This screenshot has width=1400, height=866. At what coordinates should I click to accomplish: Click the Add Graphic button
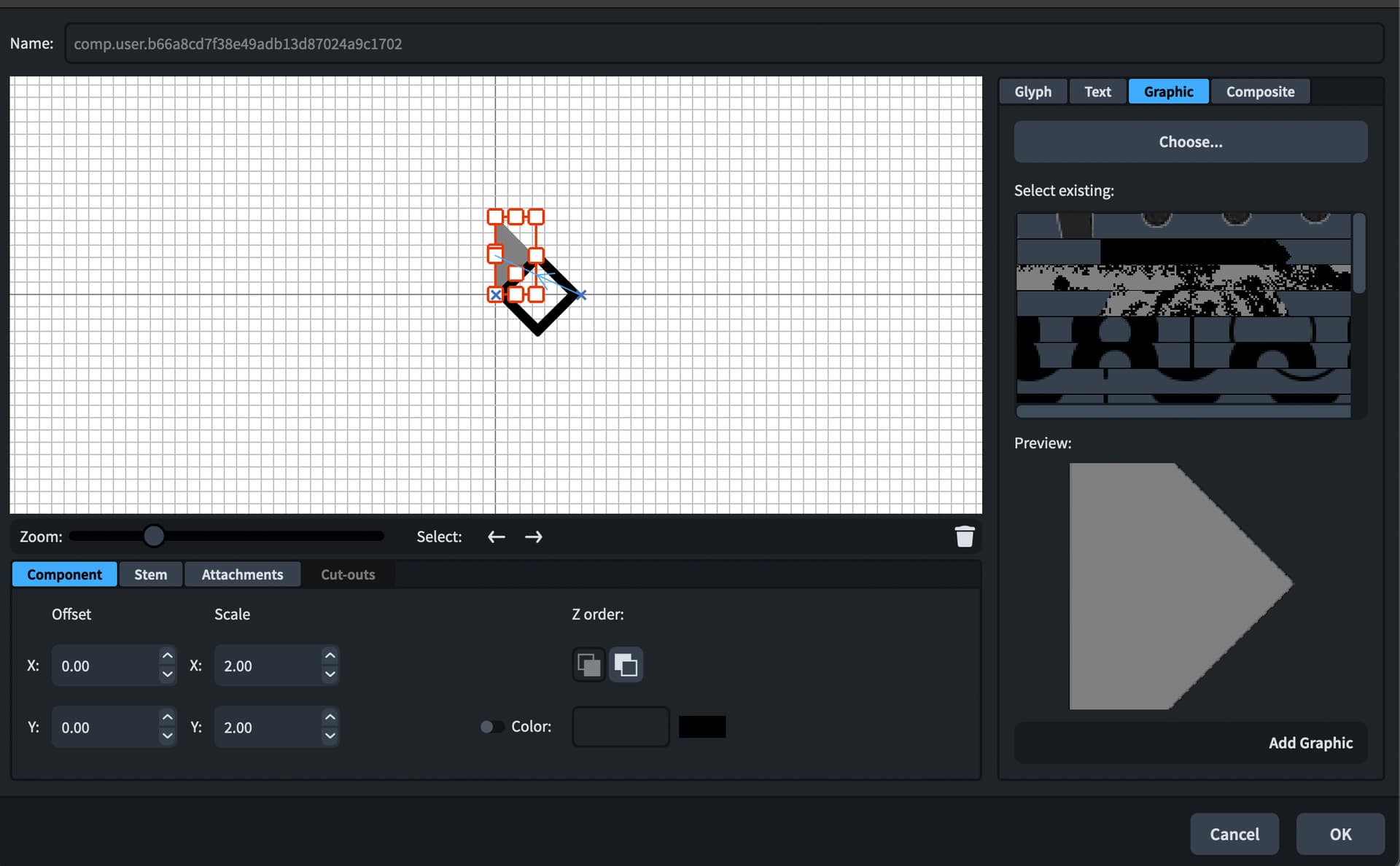coord(1310,743)
